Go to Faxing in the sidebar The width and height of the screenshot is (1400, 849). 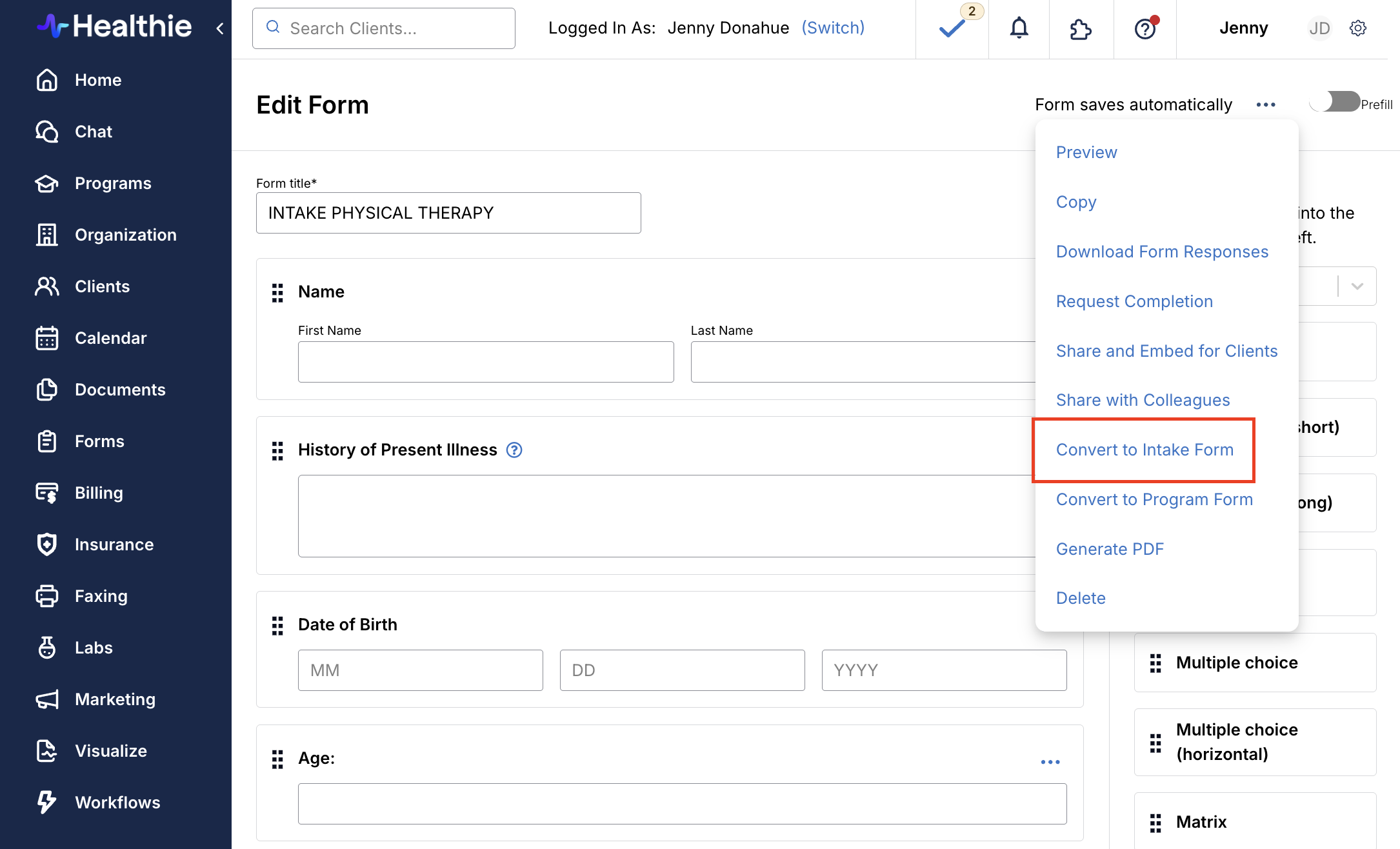101,595
